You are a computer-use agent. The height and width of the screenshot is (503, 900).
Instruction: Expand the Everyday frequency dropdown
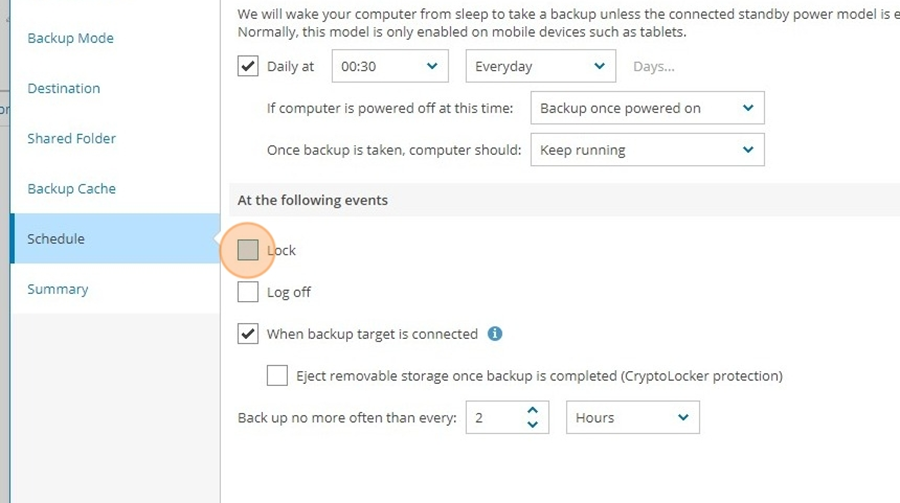pyautogui.click(x=541, y=66)
